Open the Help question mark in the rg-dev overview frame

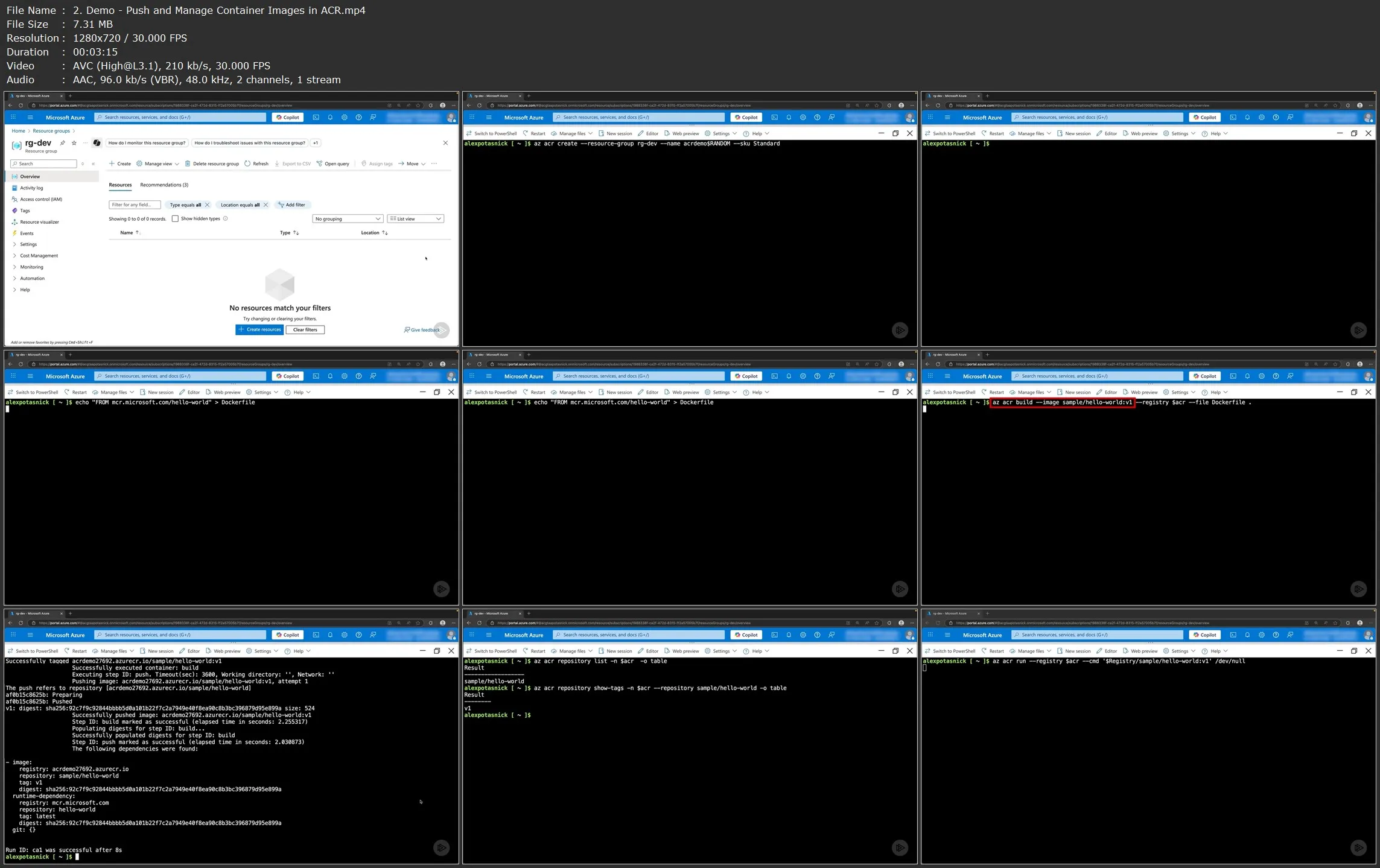(x=358, y=117)
